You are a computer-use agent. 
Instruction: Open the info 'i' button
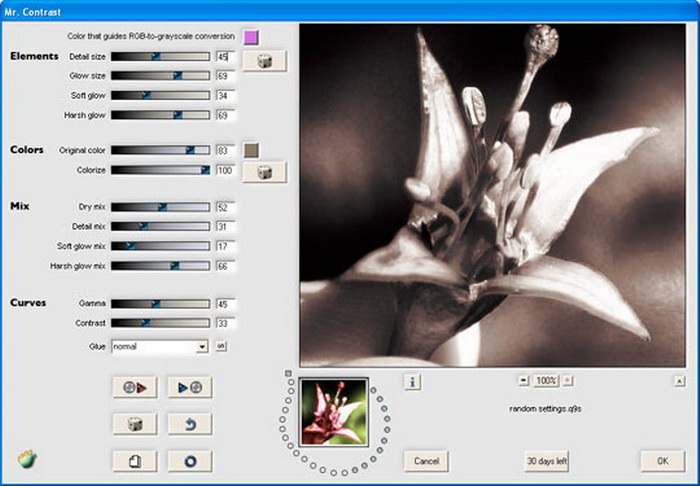click(x=412, y=382)
